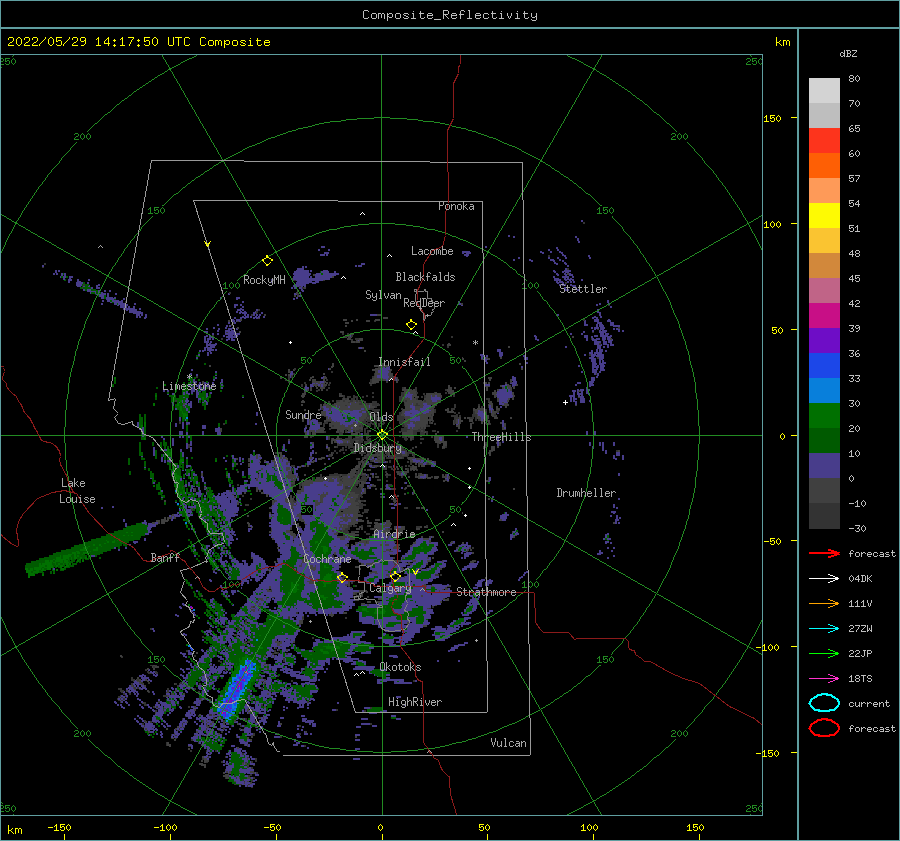Click the Vulcan label
The image size is (900, 841).
509,743
